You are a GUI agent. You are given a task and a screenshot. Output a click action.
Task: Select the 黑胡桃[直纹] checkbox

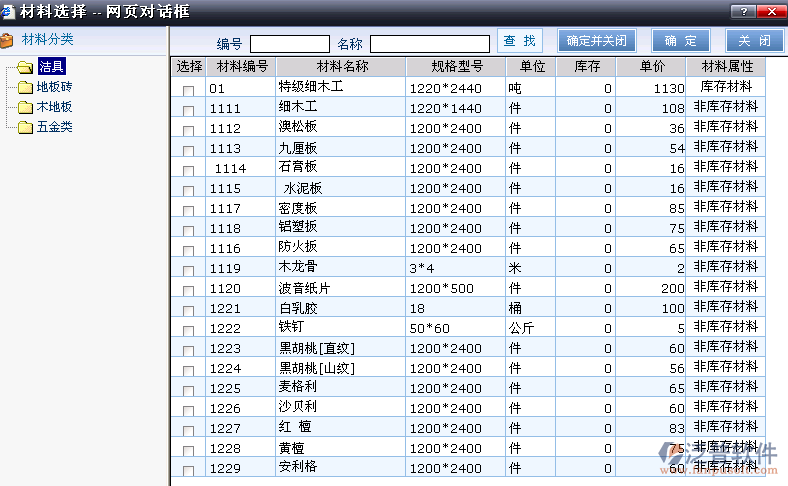(x=188, y=351)
